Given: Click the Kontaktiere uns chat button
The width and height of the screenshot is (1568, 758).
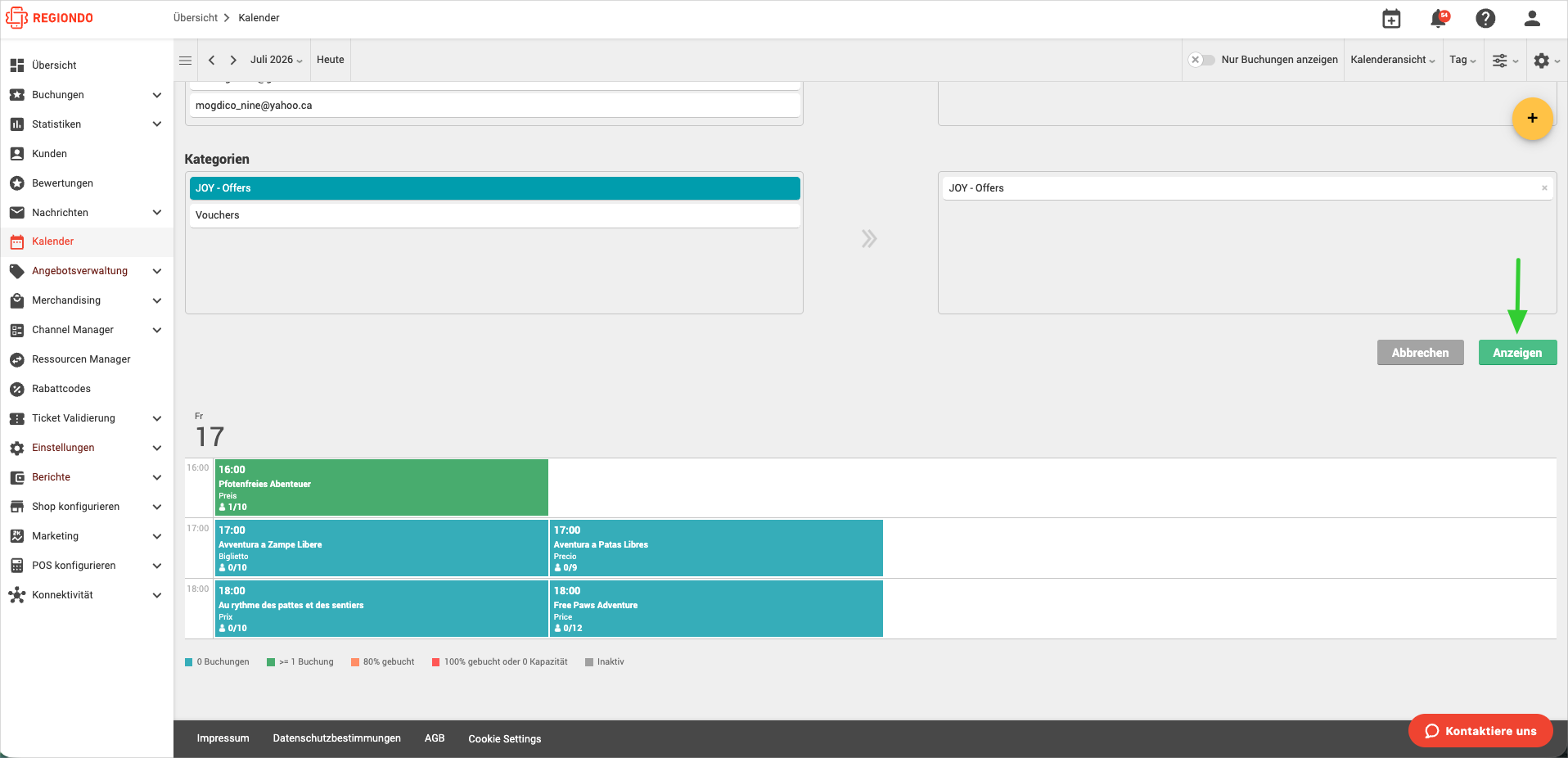Looking at the screenshot, I should [1480, 731].
